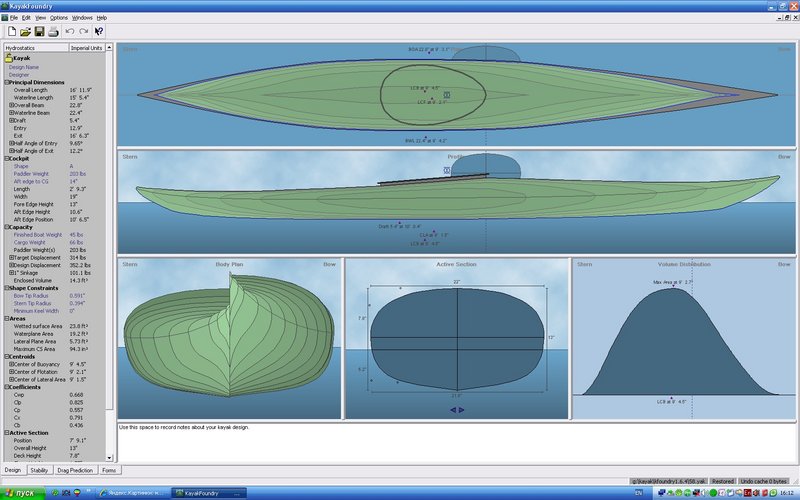Undo the last edit
The image size is (800, 500).
click(x=70, y=32)
